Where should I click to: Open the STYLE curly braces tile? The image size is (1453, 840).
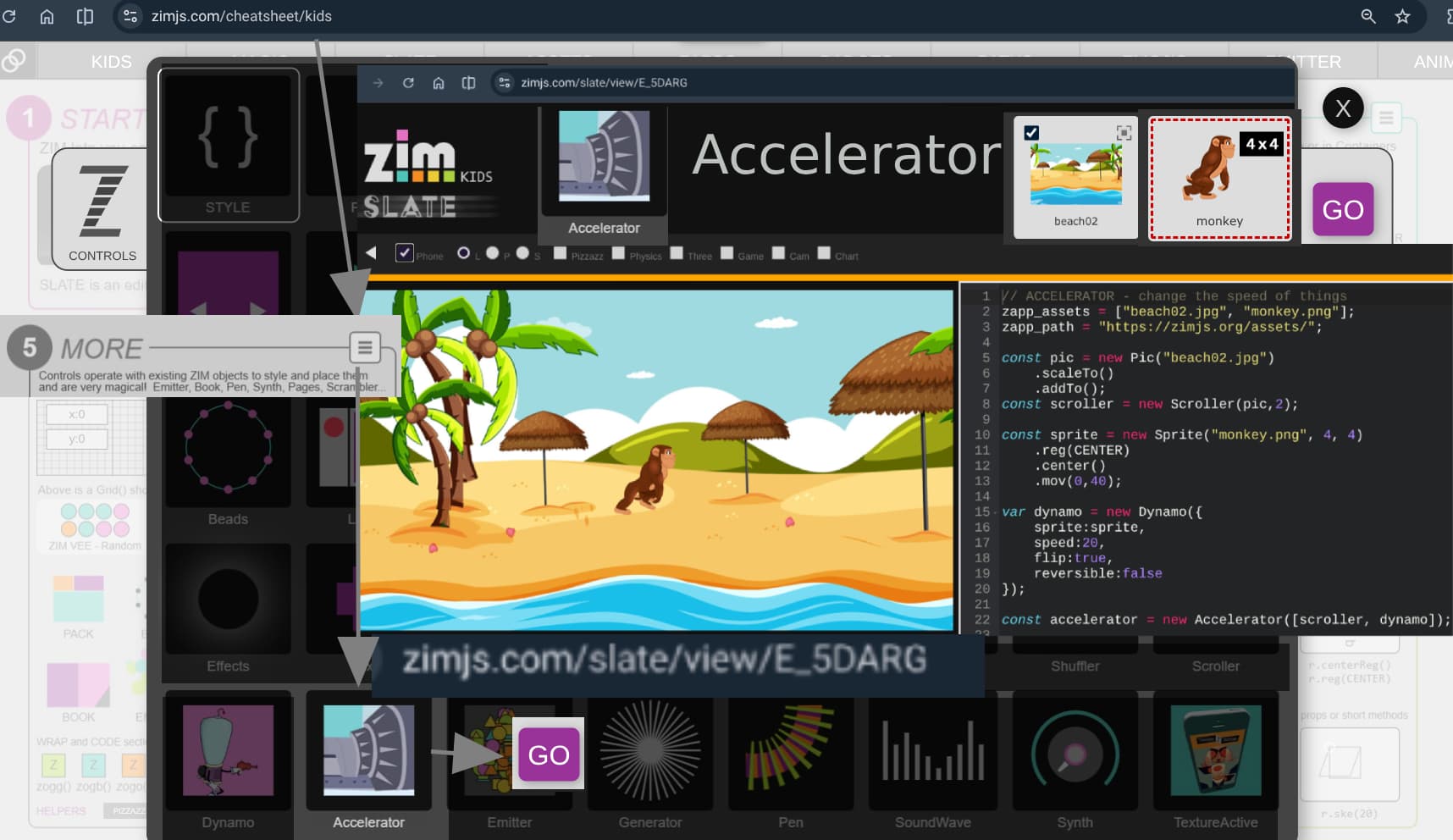[229, 145]
